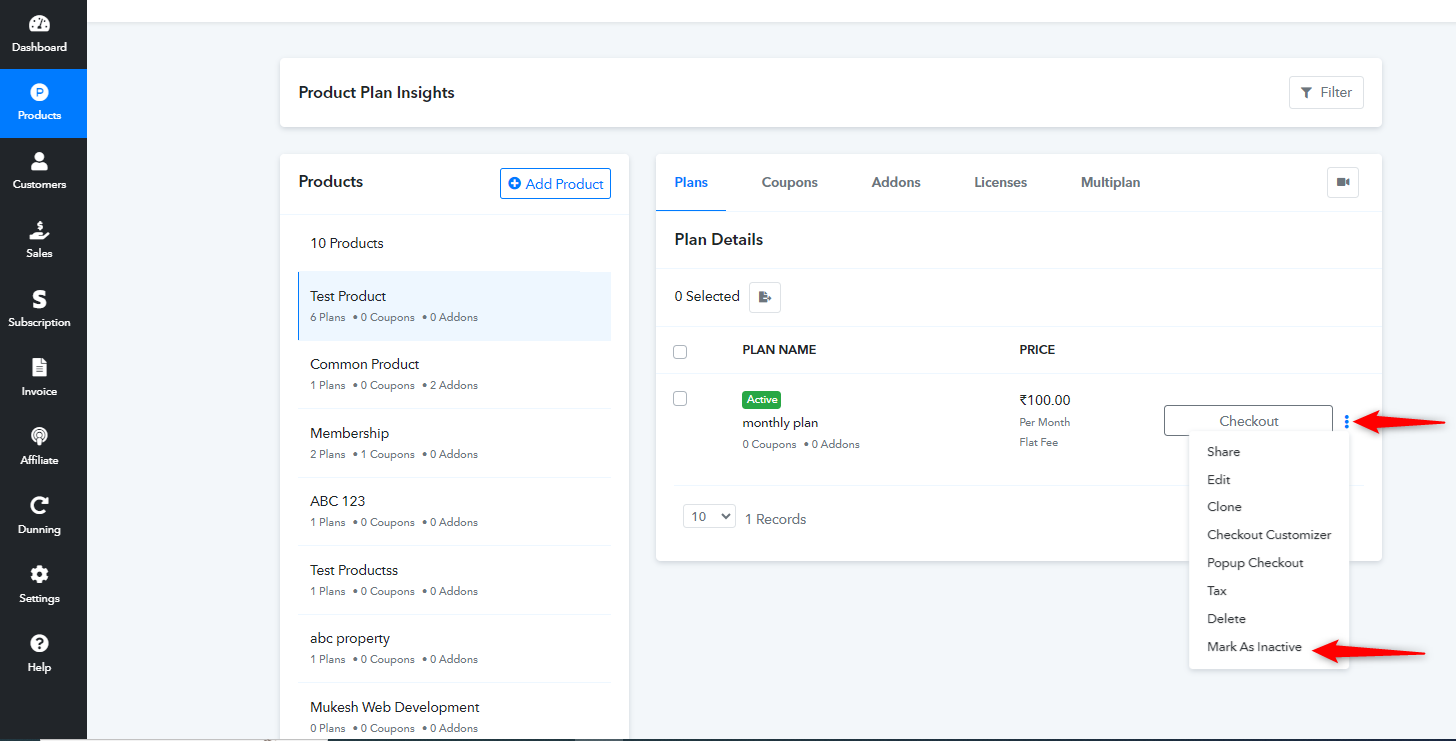Click the export icon beside 0 Selected
The image size is (1456, 741).
coord(765,297)
